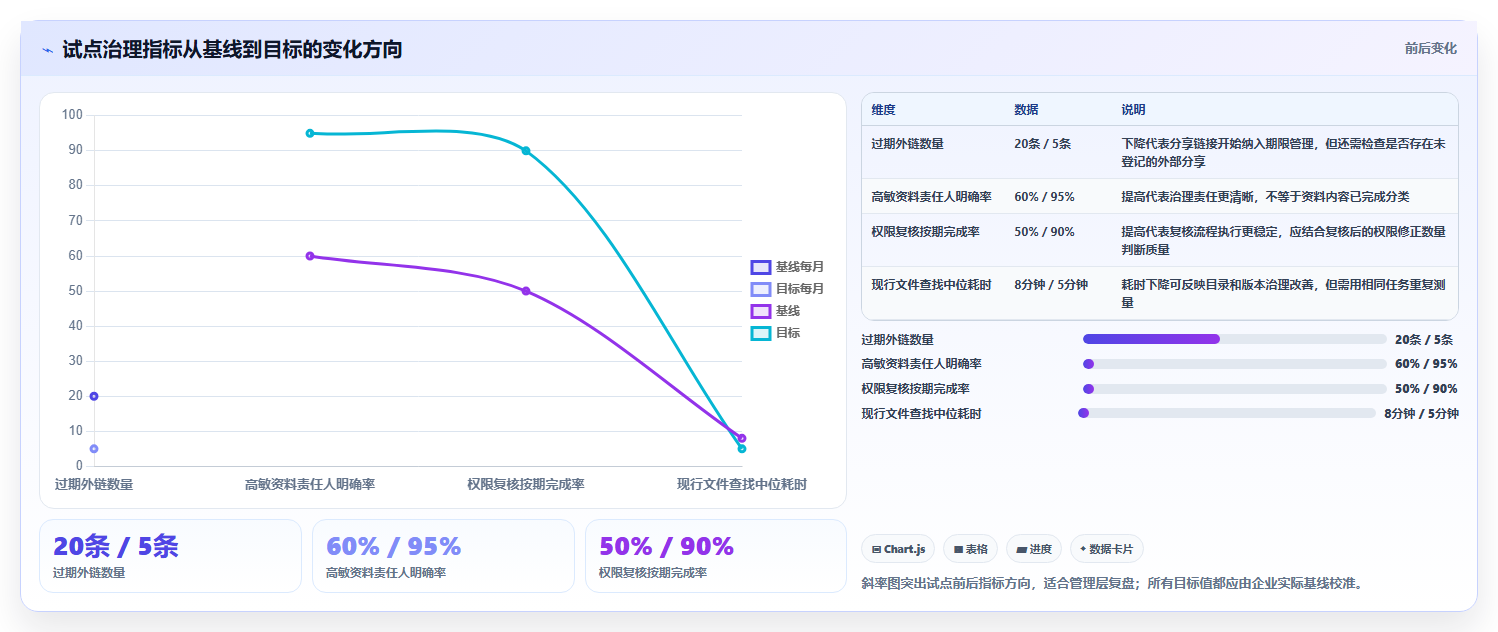Click the 现行文件查找中位耗时 x-axis label
The image size is (1498, 632).
(x=742, y=484)
